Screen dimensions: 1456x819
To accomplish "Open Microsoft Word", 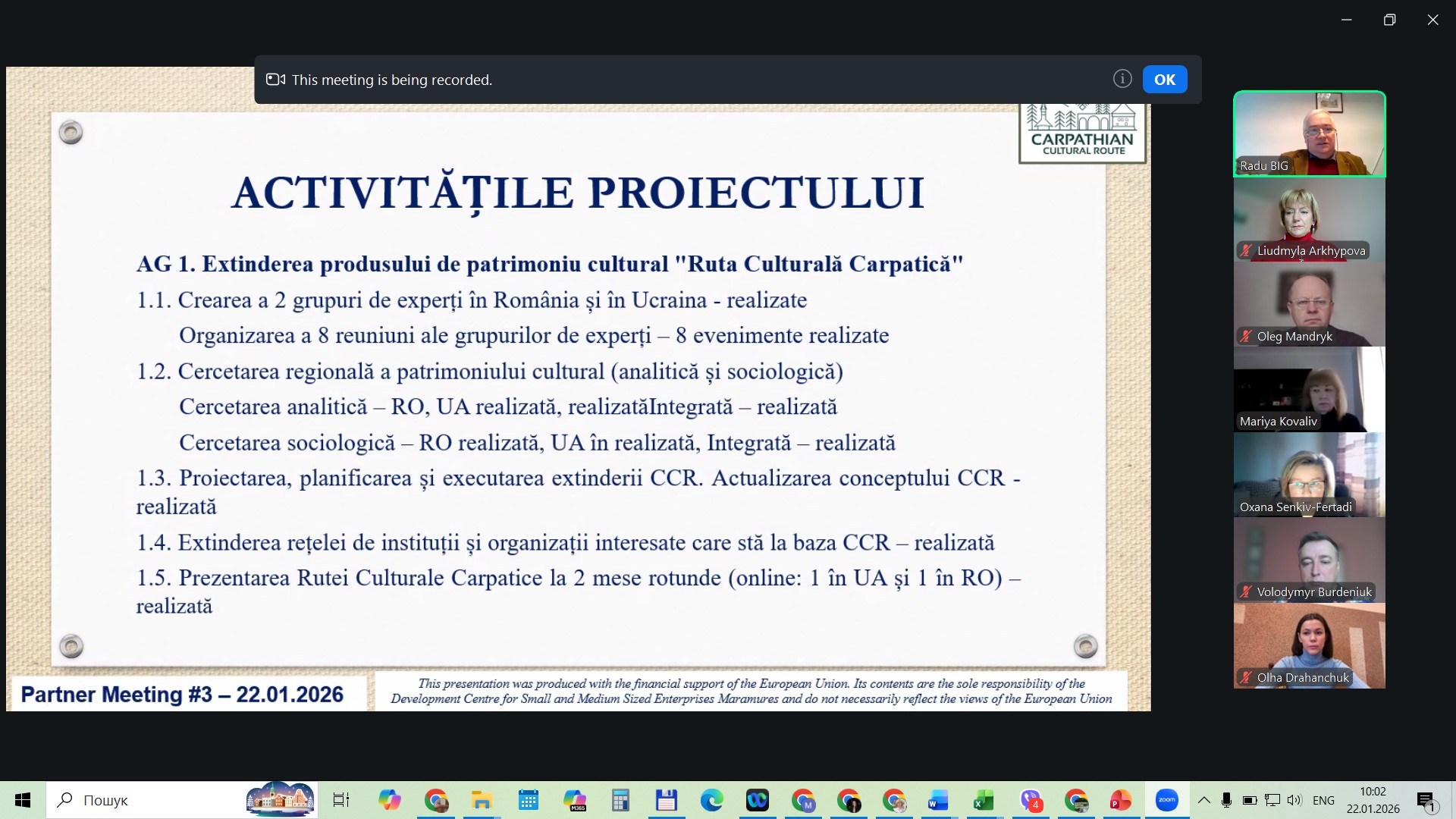I will coord(937,800).
